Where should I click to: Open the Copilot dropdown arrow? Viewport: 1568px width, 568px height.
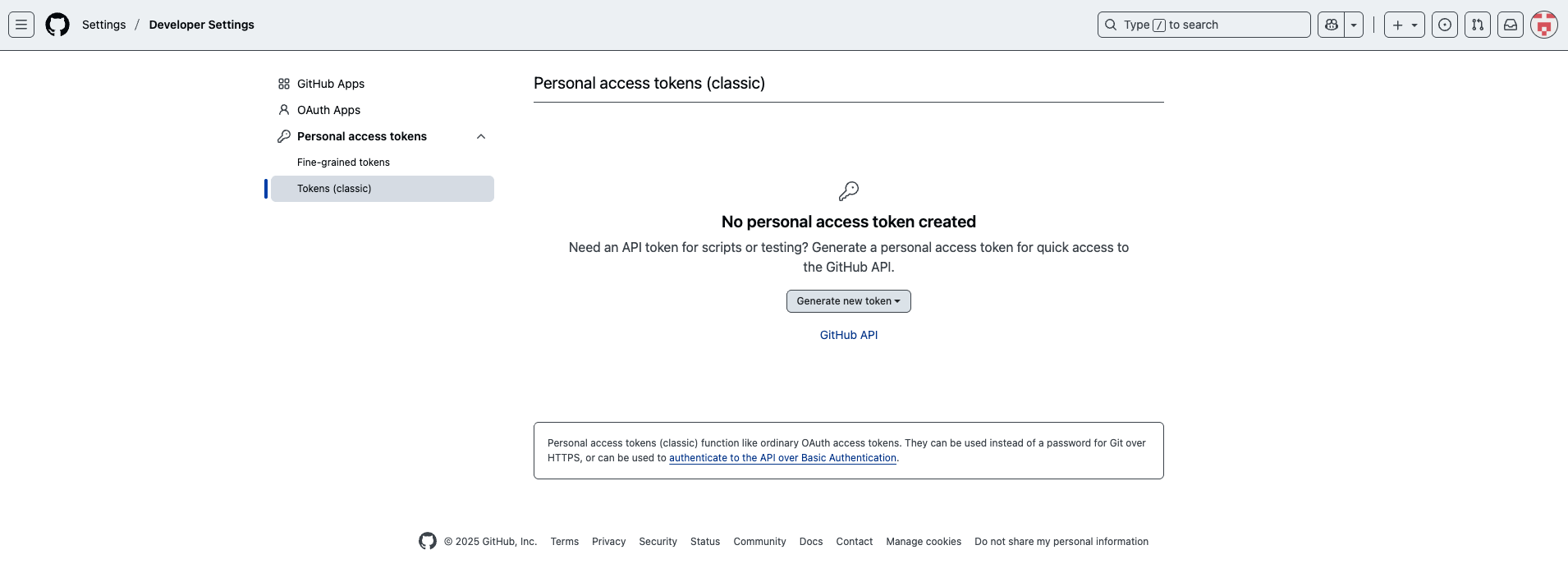[x=1353, y=25]
